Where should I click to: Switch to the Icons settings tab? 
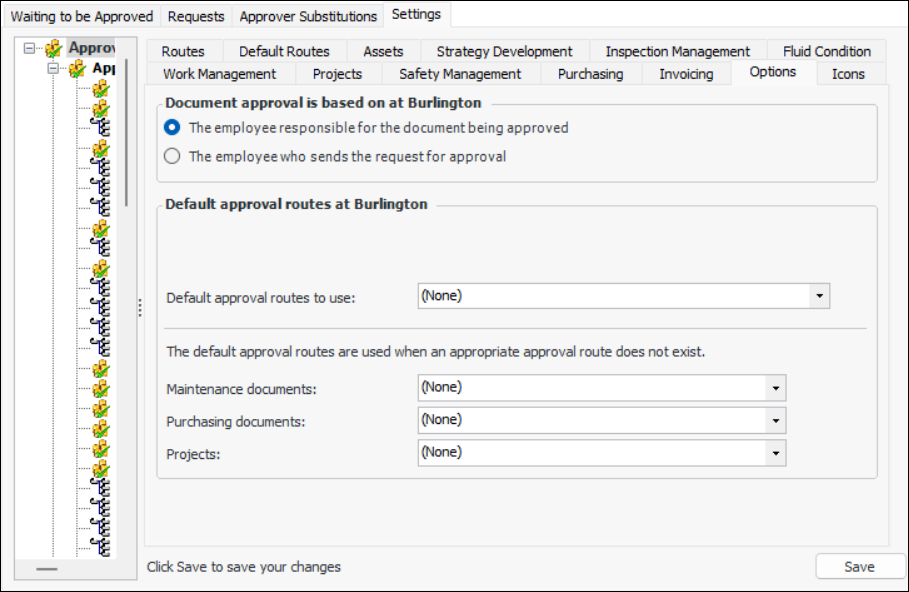tap(848, 74)
